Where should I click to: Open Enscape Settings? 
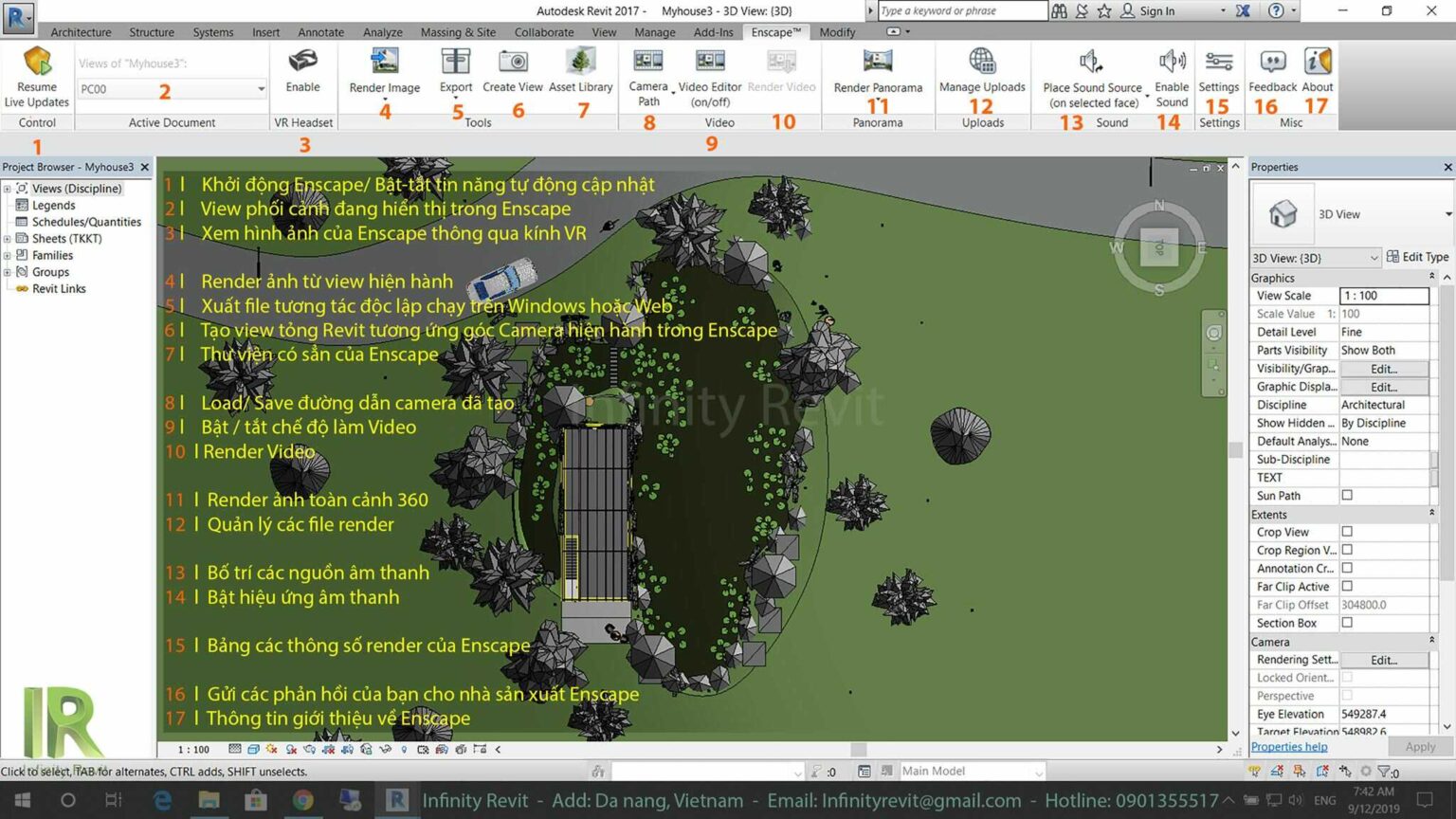(x=1218, y=71)
